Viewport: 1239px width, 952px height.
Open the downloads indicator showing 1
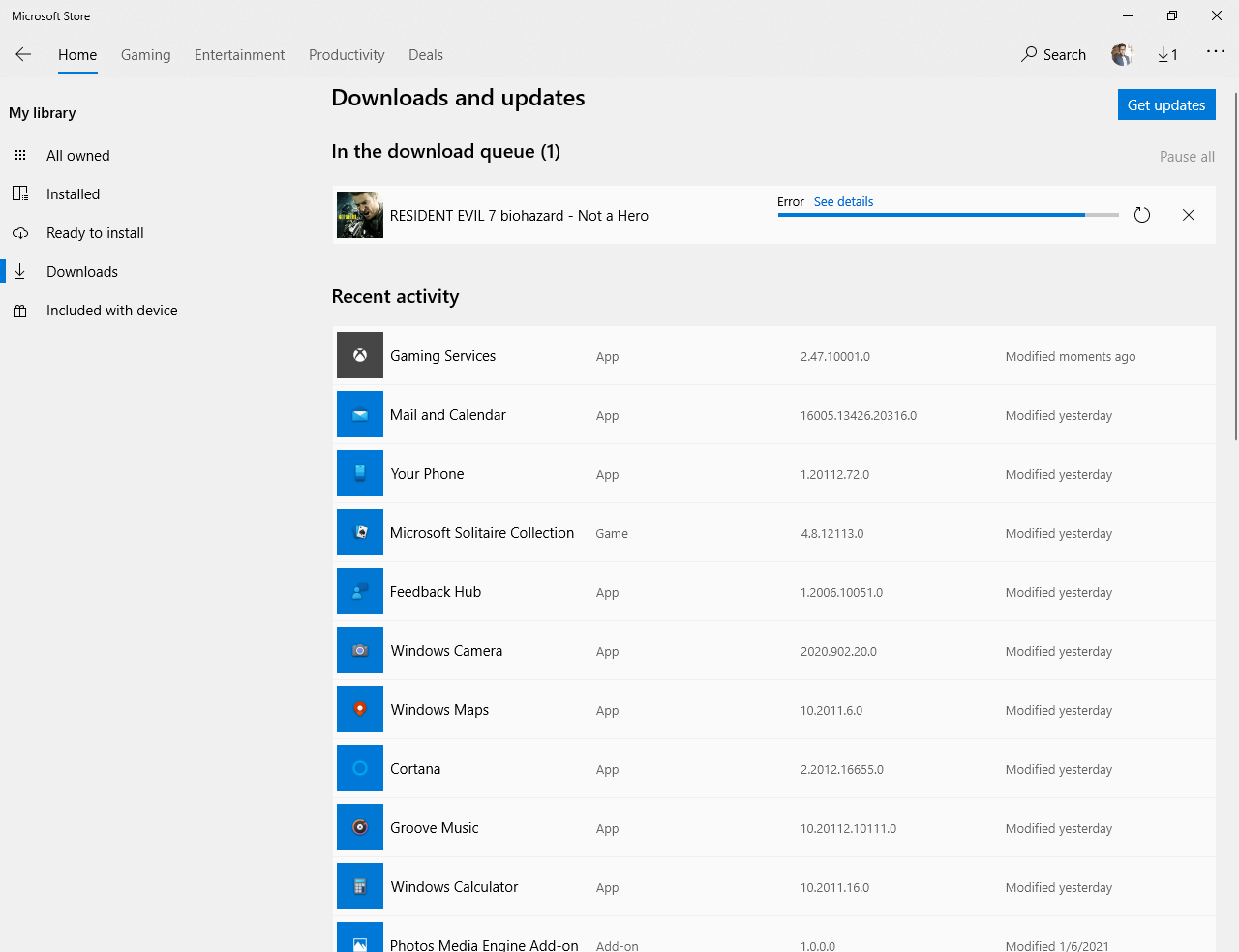[1167, 54]
